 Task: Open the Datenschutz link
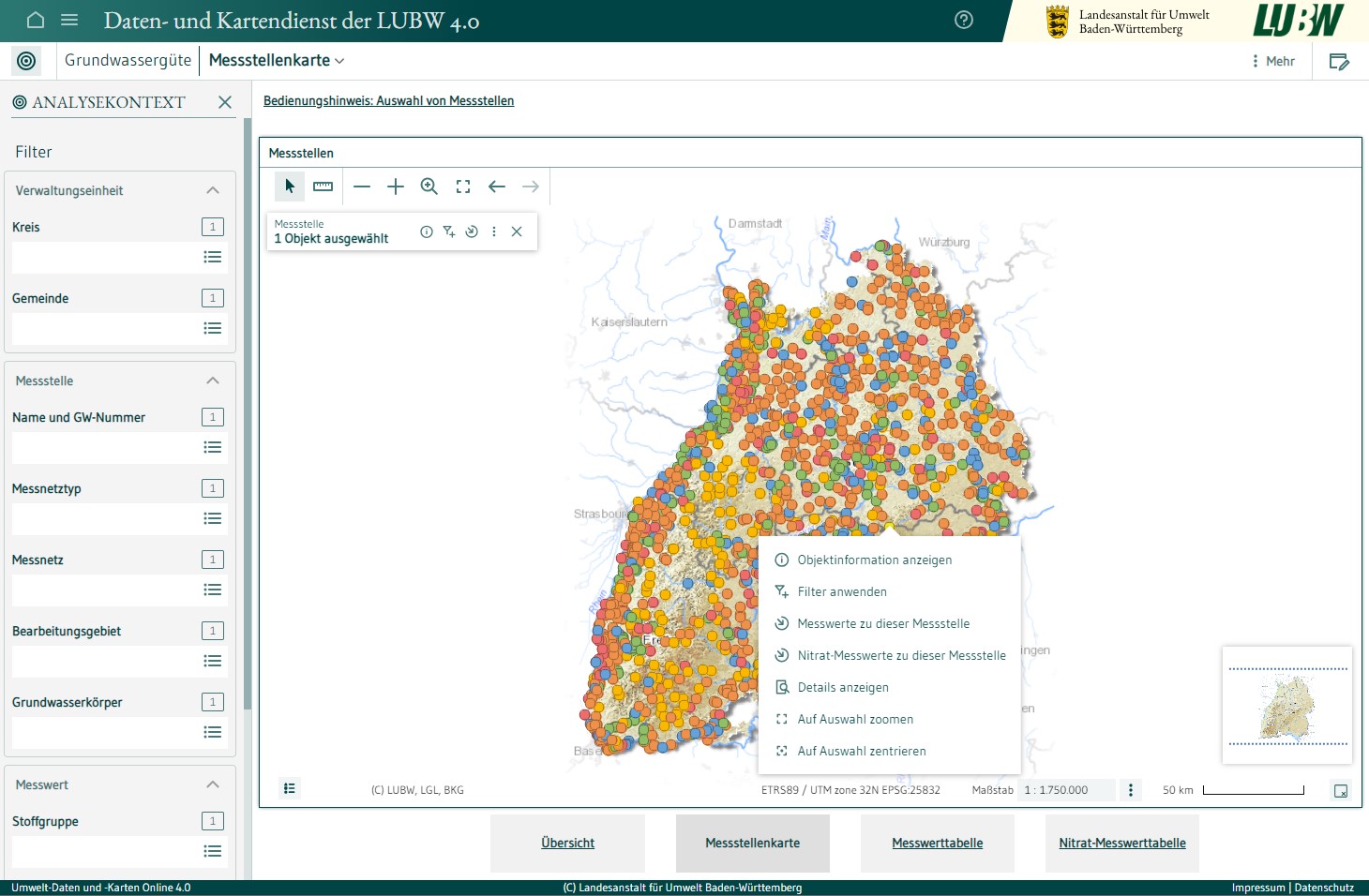pyautogui.click(x=1324, y=888)
